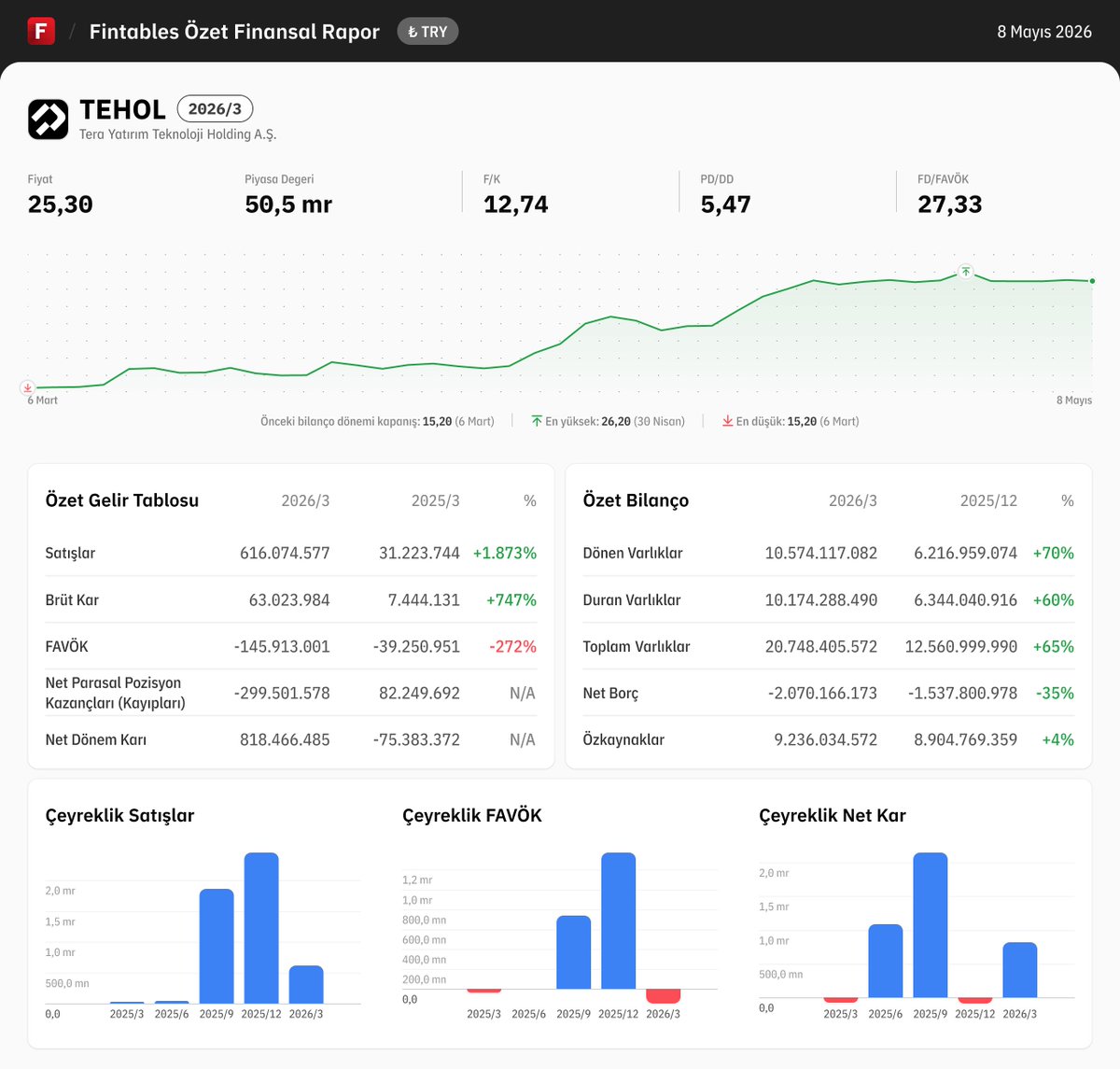Click the +65% total assets change

(1053, 646)
